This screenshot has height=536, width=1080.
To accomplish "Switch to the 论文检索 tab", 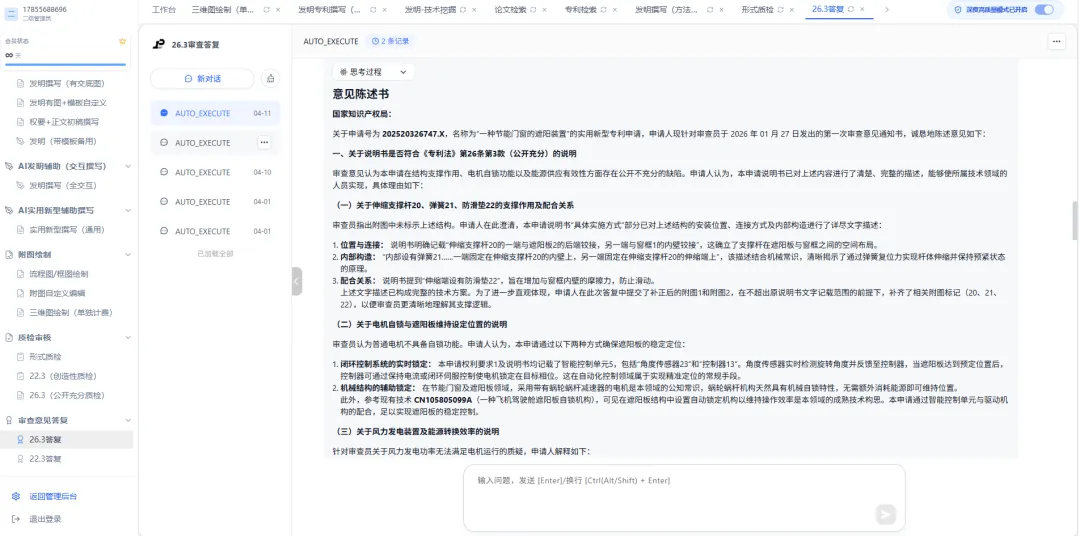I will click(508, 10).
